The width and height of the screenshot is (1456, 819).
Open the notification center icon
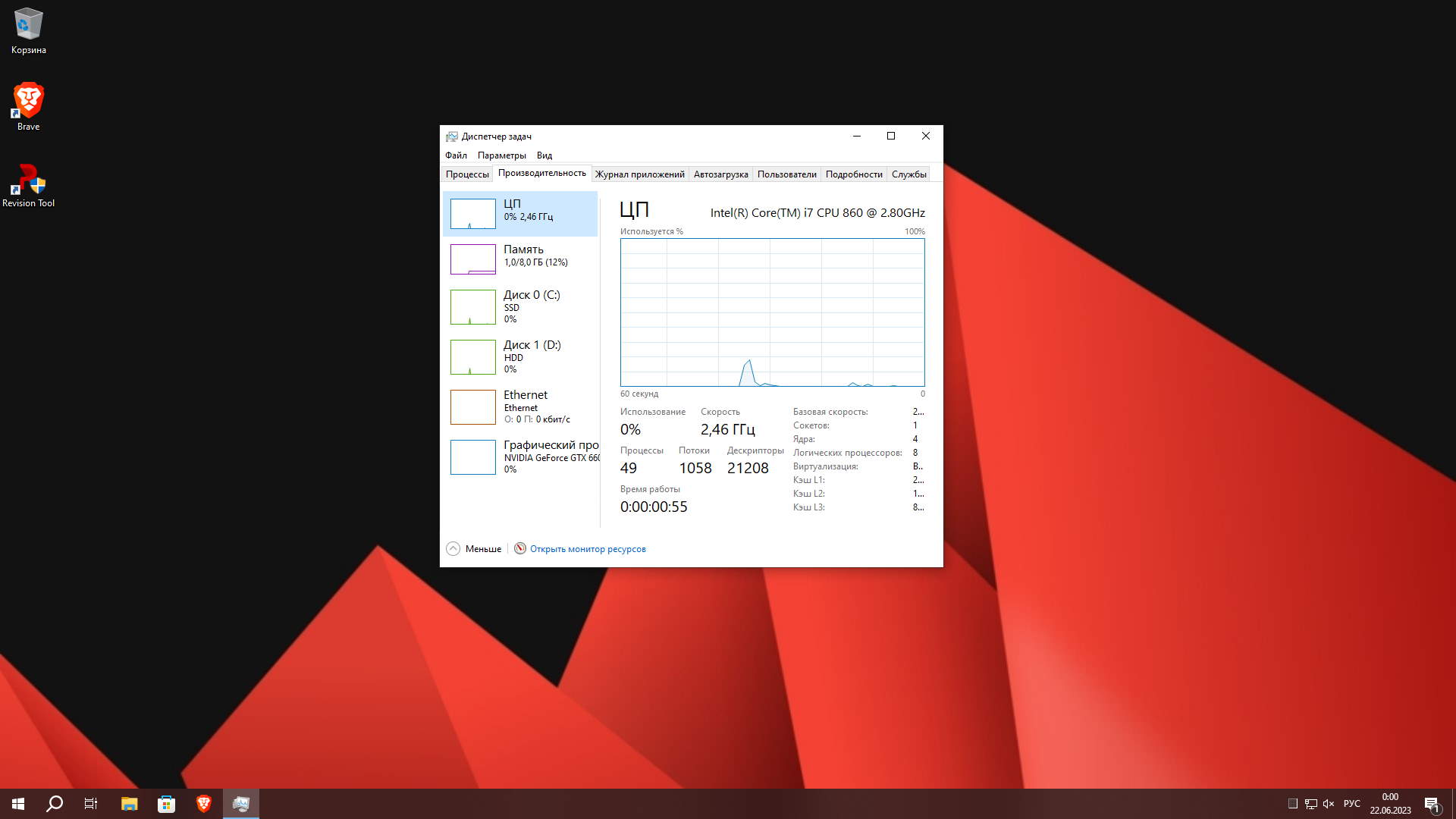1432,804
